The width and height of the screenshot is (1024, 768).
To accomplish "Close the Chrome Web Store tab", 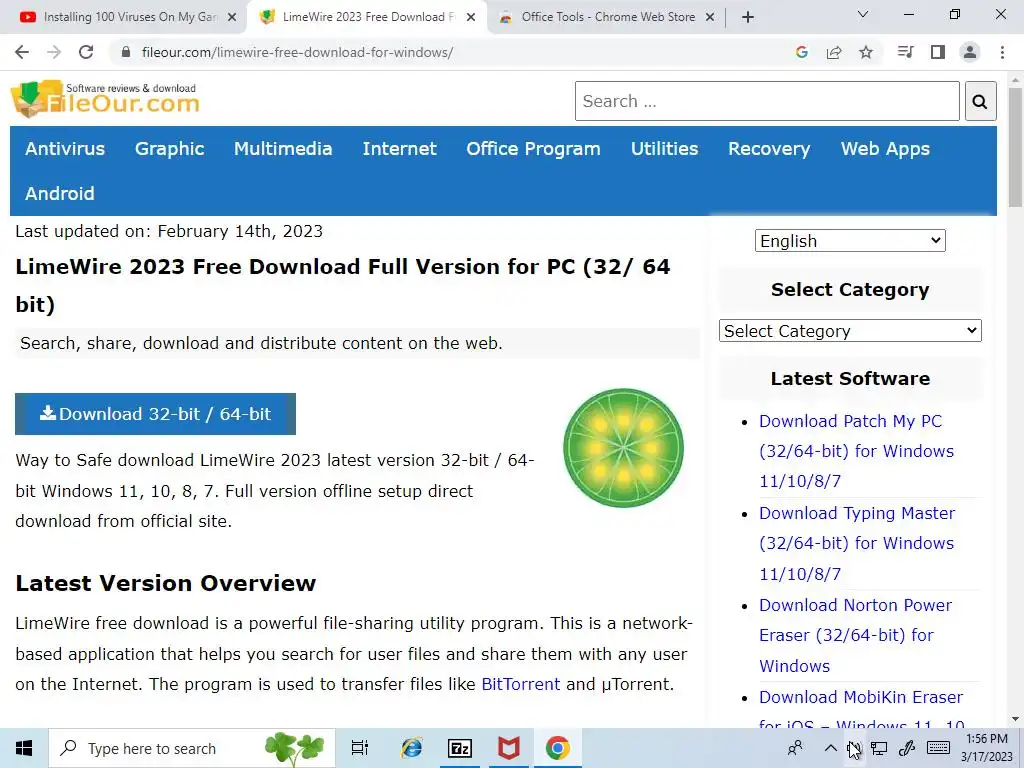I will (x=710, y=18).
